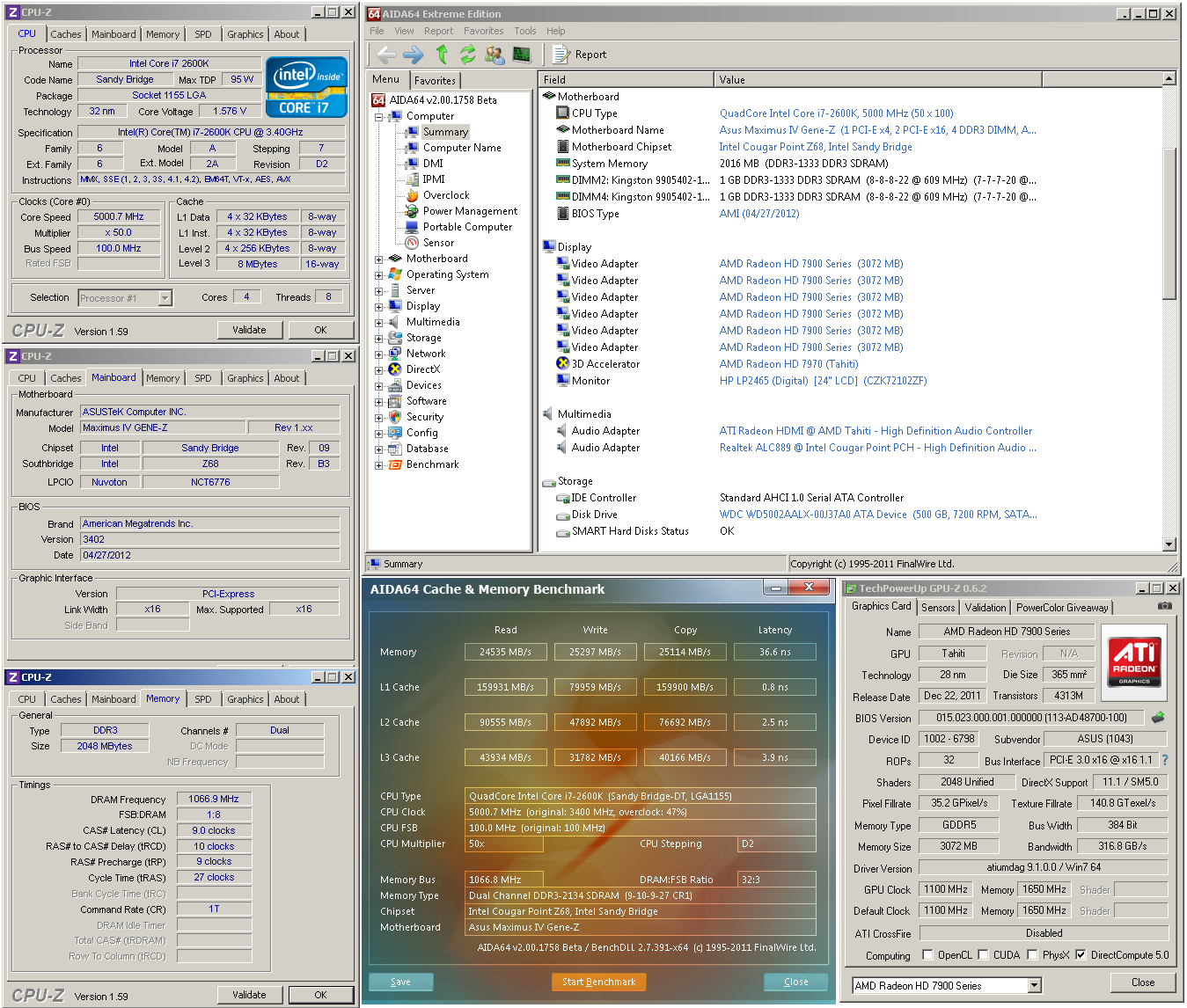Click the Bus Interface question mark in GPU-Z
This screenshot has height=1008, width=1187.
[x=1165, y=760]
